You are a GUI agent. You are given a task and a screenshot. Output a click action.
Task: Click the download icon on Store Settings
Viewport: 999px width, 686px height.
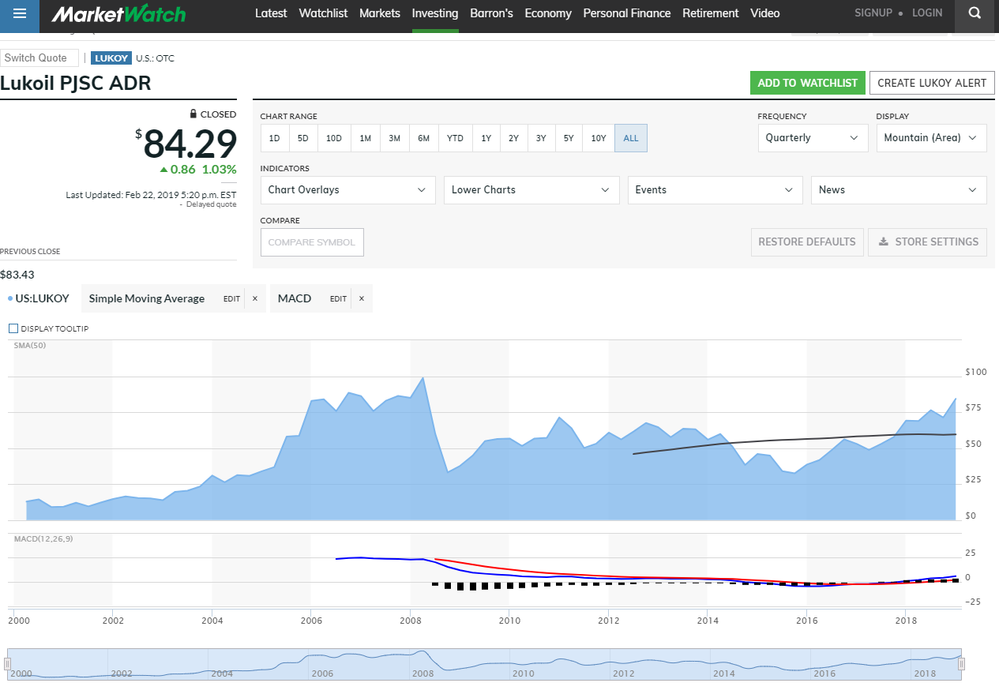[x=884, y=242]
